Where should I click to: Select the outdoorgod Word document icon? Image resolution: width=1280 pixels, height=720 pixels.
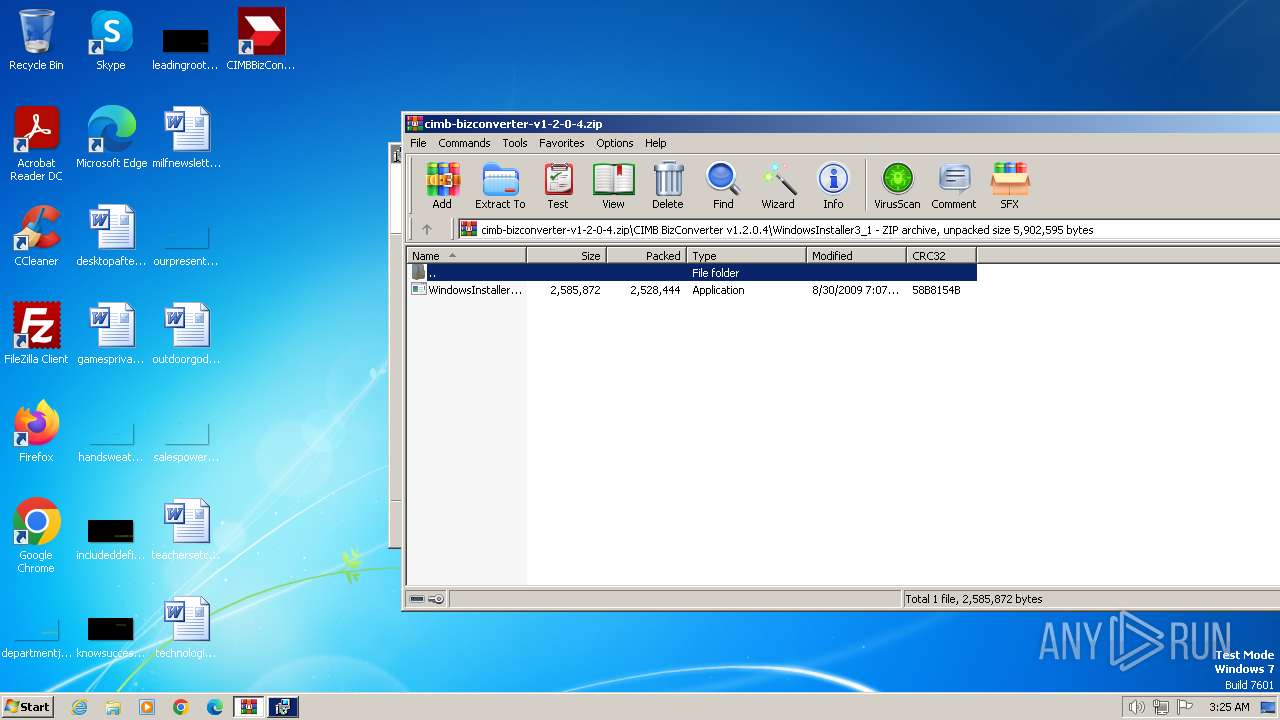186,334
